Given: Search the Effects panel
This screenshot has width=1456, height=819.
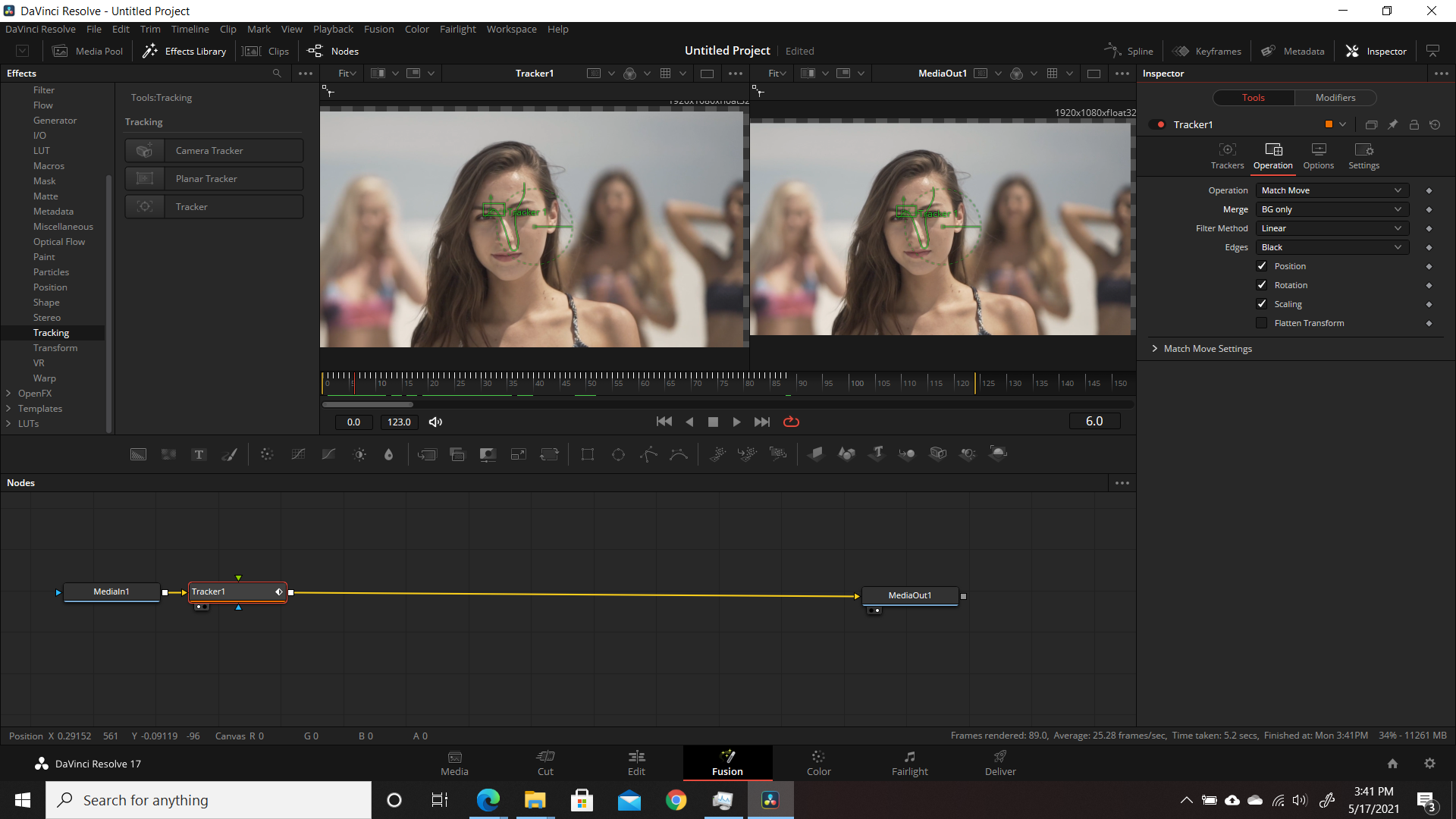Looking at the screenshot, I should click(x=277, y=74).
